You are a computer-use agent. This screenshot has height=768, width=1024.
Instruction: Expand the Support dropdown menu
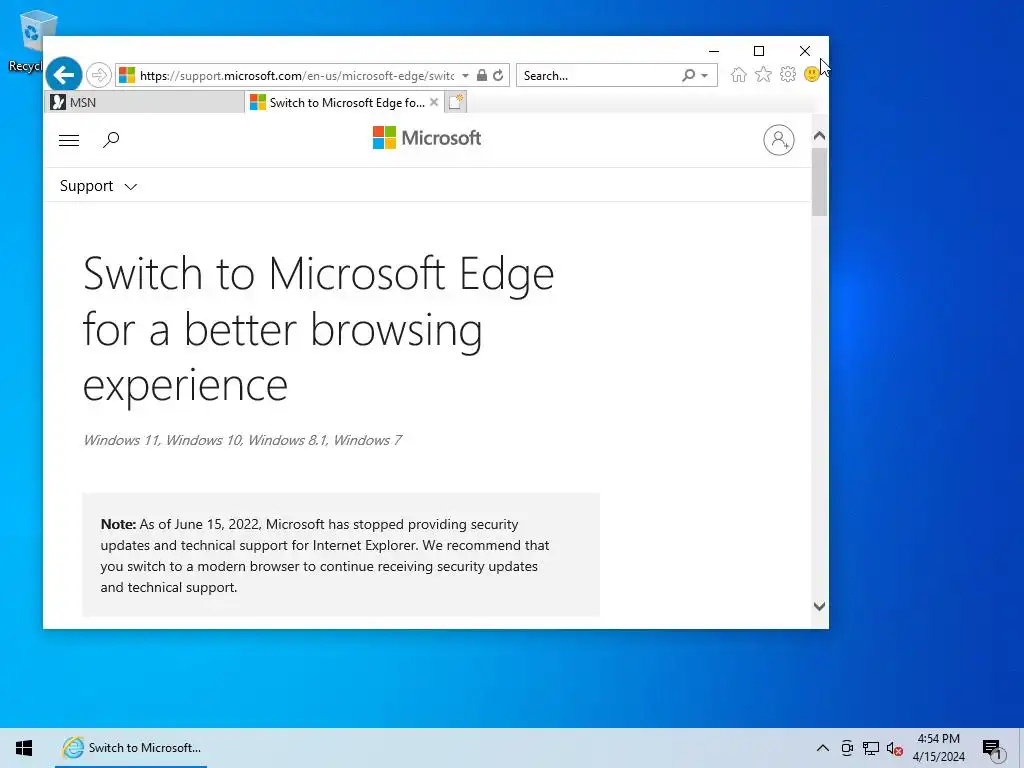(99, 186)
